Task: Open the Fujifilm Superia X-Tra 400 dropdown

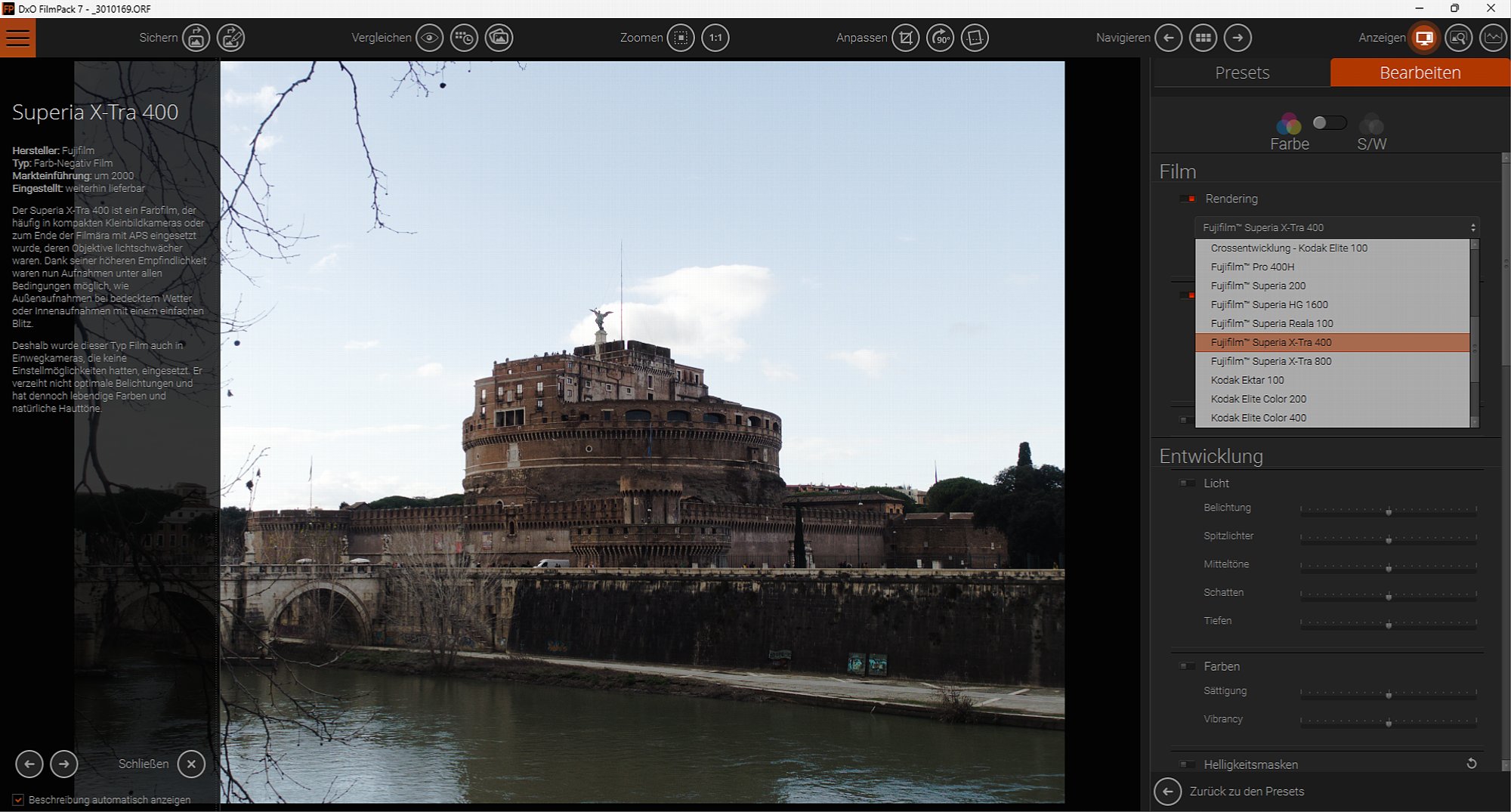Action: [1336, 227]
